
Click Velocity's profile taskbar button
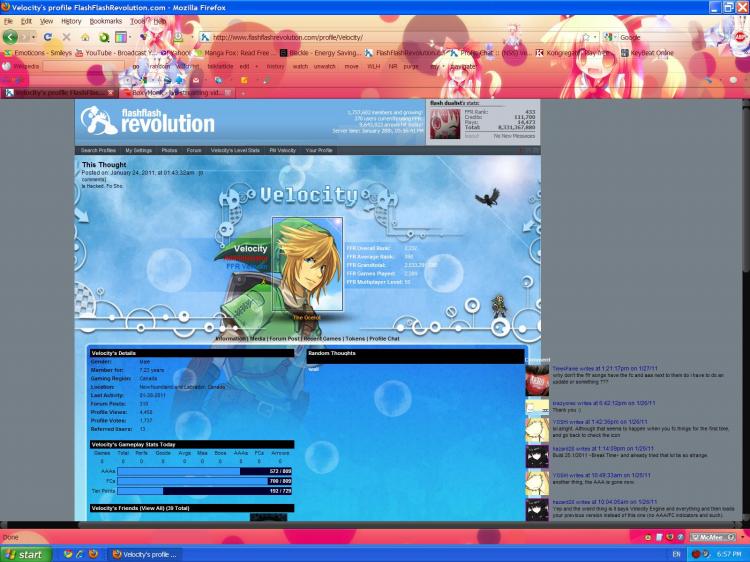[x=144, y=554]
